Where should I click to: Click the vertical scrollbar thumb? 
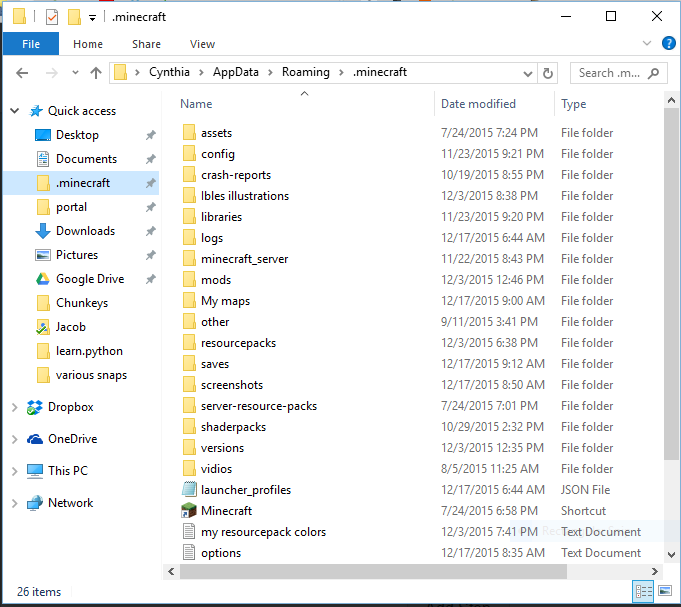pos(671,284)
